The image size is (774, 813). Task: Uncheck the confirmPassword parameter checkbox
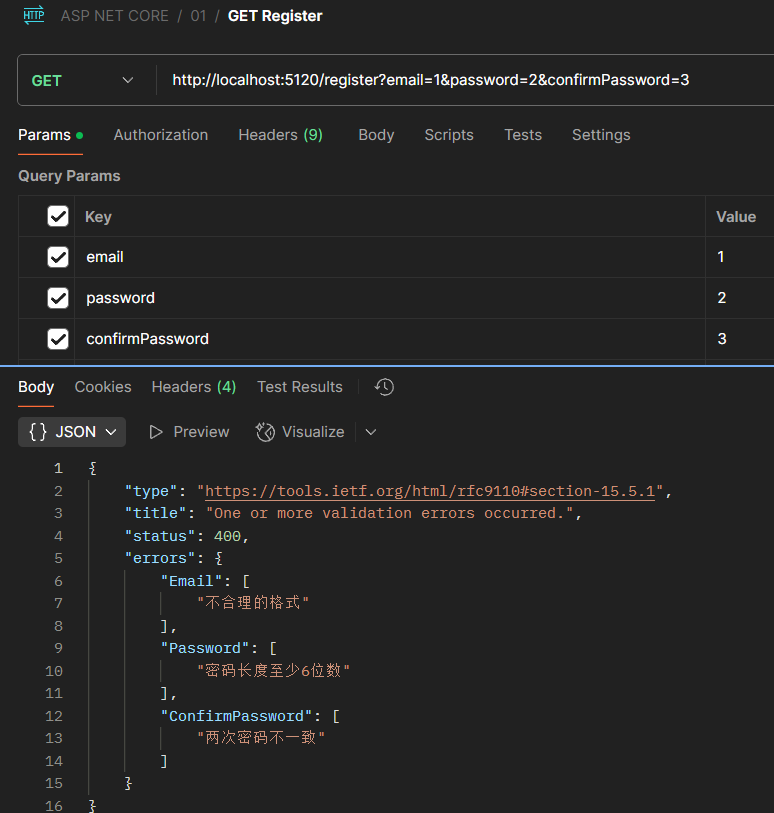pos(58,339)
